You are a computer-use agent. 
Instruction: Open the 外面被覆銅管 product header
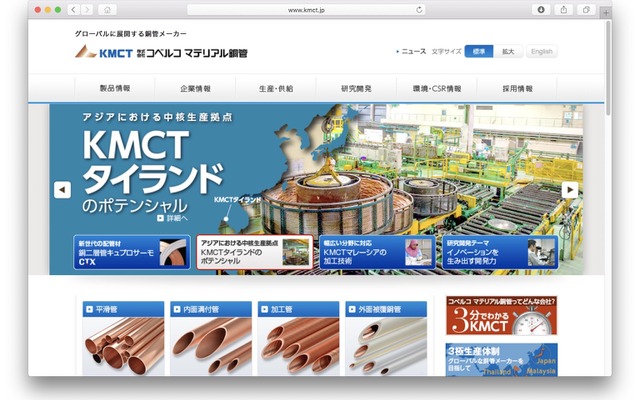tap(386, 309)
